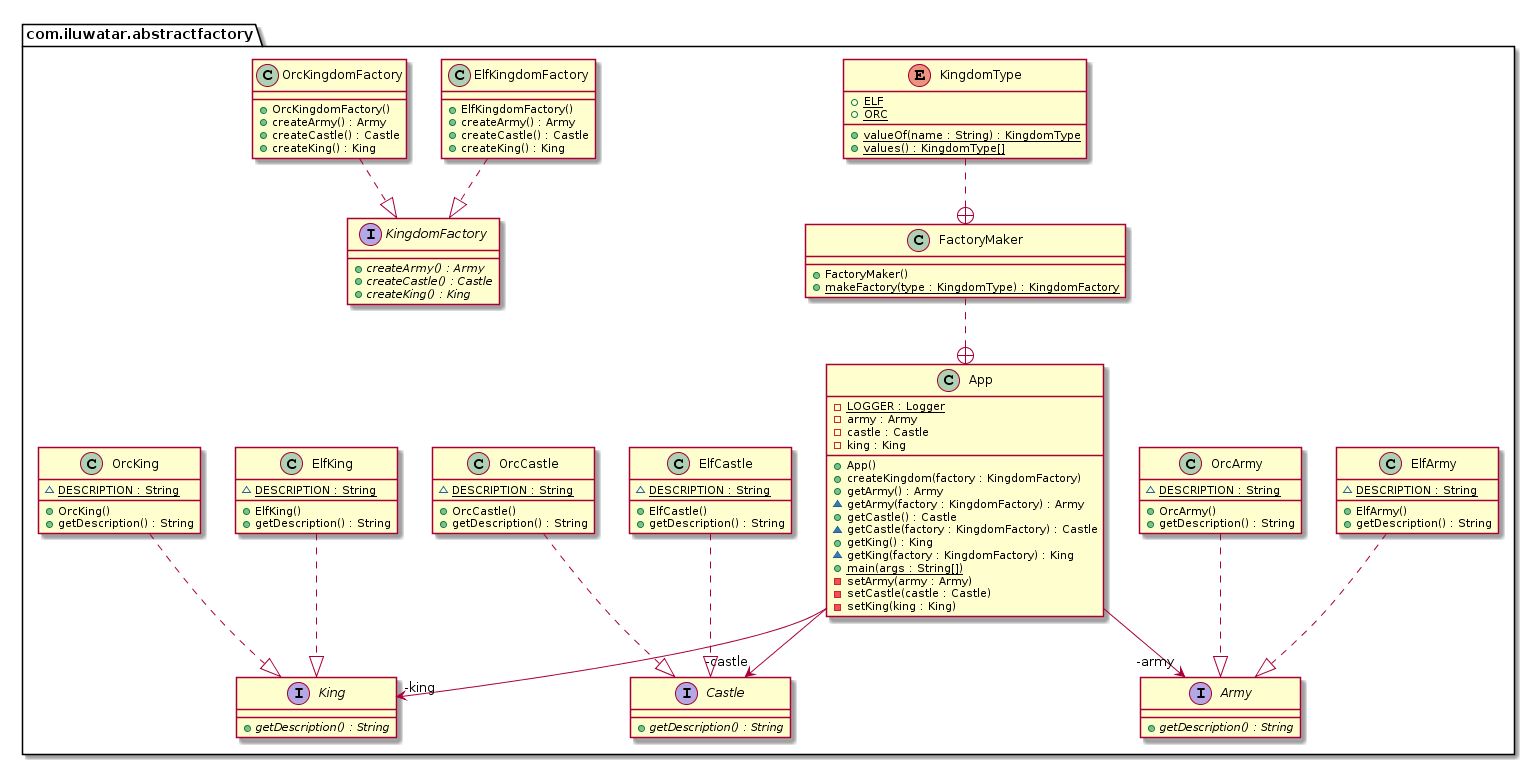1535x765 pixels.
Task: Click the nesting circle-plus above App
Action: pos(965,355)
